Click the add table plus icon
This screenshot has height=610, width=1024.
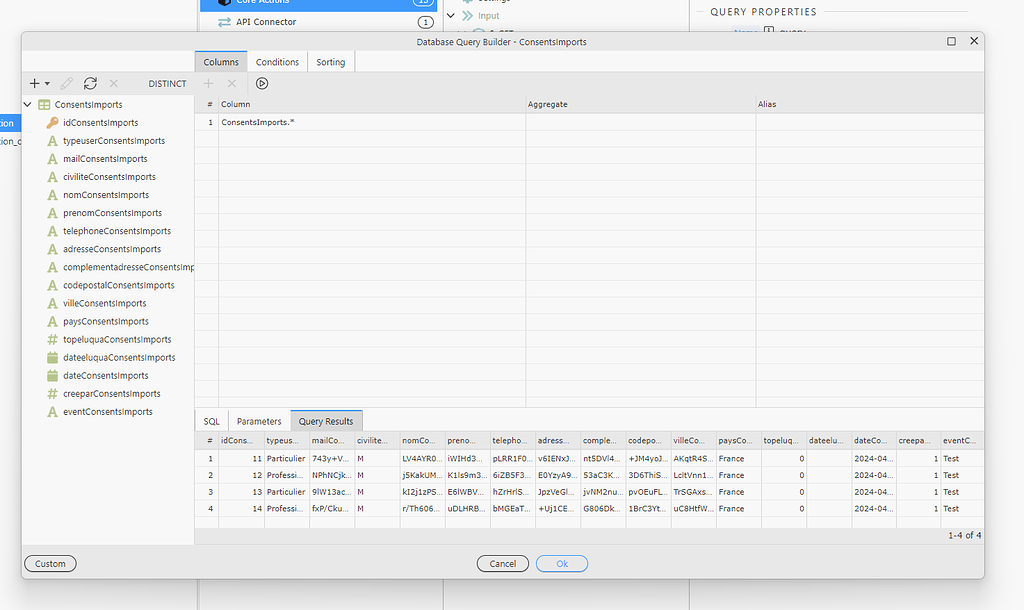(x=35, y=84)
